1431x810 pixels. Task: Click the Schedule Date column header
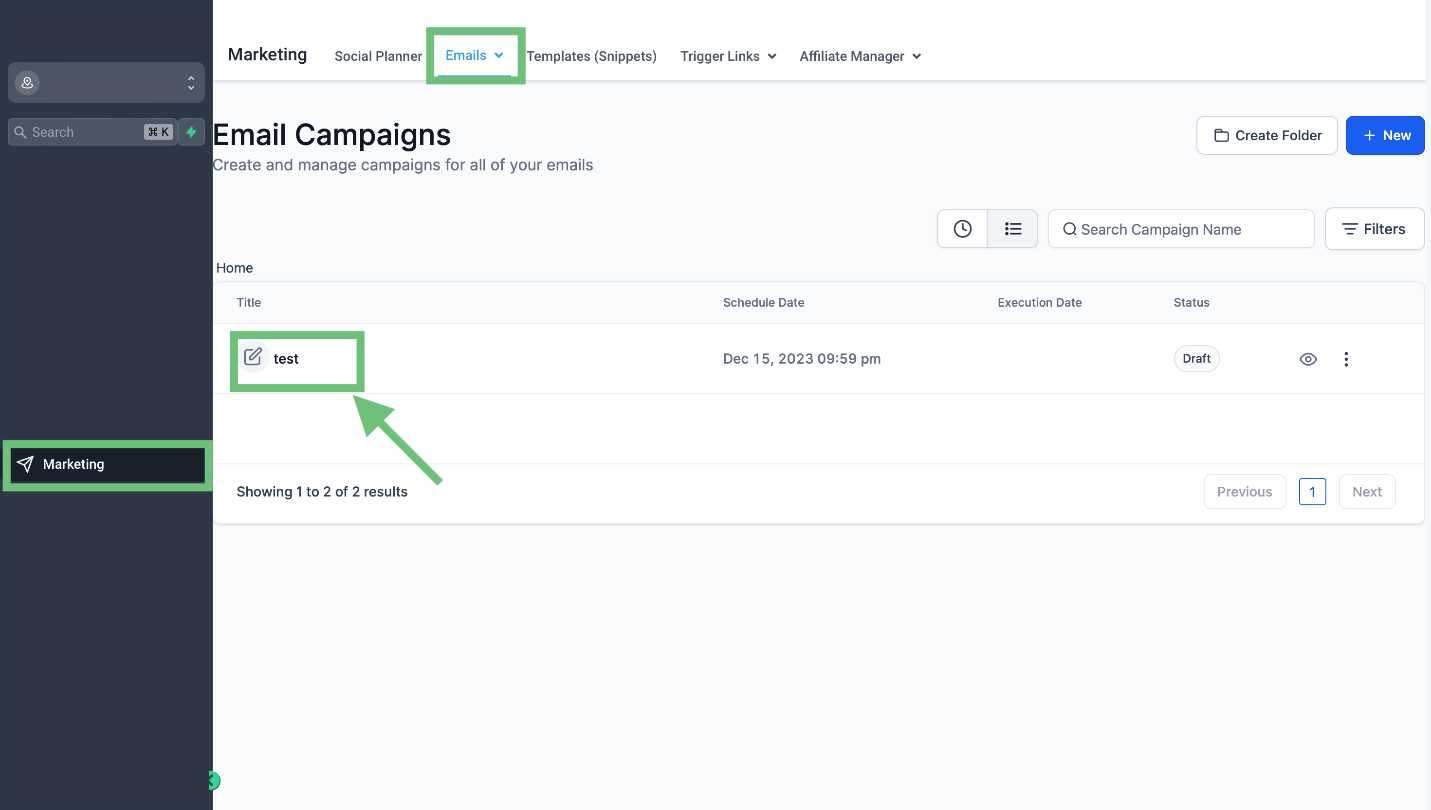point(764,303)
